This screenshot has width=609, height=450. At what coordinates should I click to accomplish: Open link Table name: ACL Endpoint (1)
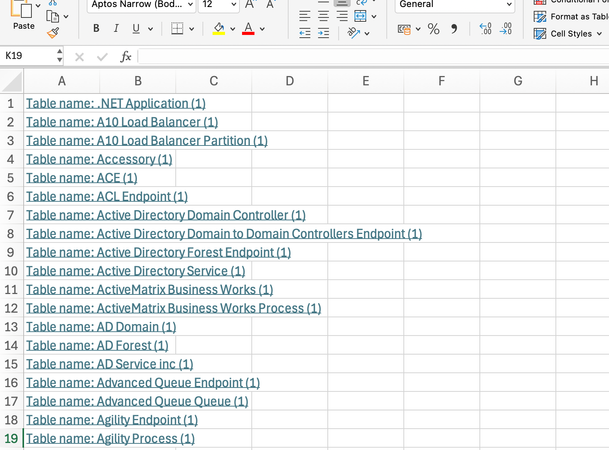(x=107, y=197)
